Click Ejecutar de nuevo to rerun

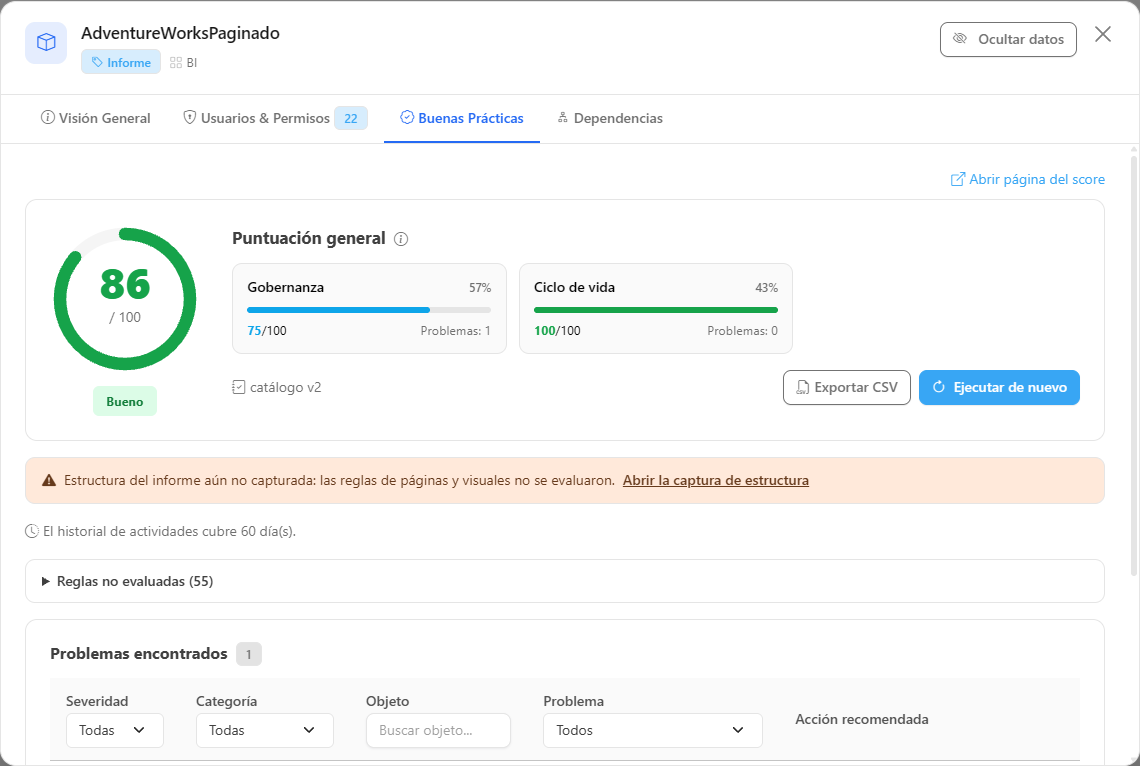coord(999,387)
